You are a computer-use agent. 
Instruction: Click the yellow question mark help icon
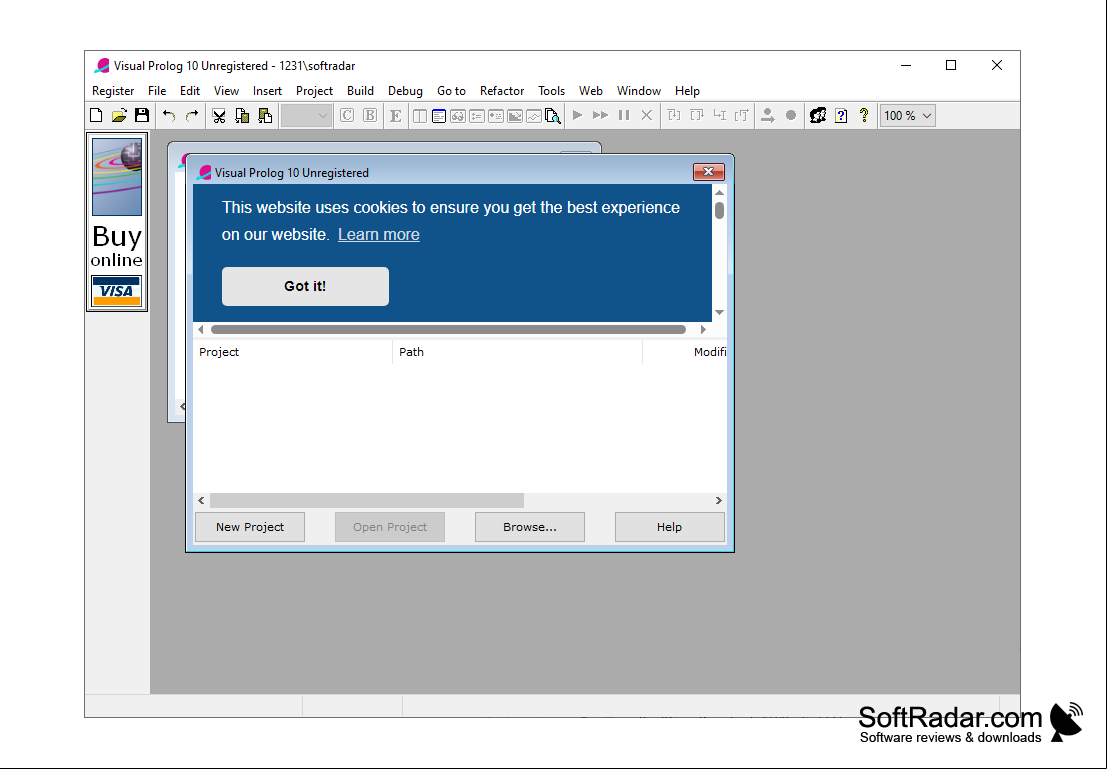click(x=863, y=115)
